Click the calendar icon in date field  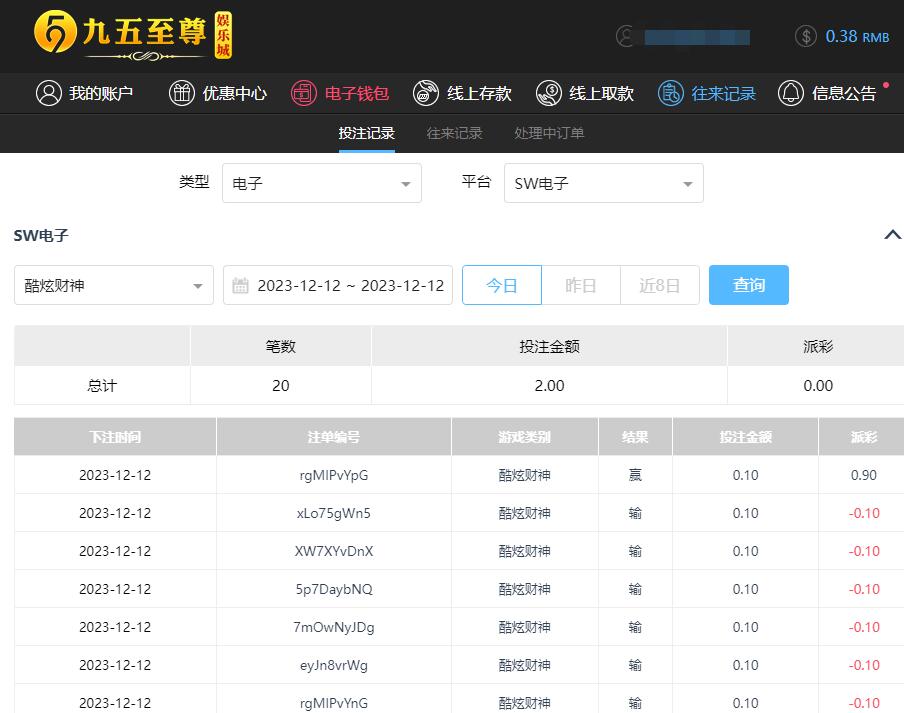click(x=240, y=285)
